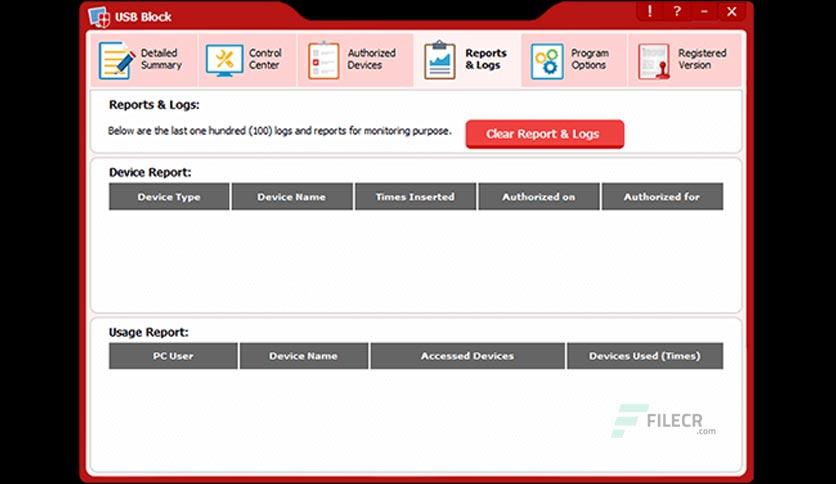Sort by the Device Type column header
This screenshot has width=836, height=484.
tap(169, 197)
